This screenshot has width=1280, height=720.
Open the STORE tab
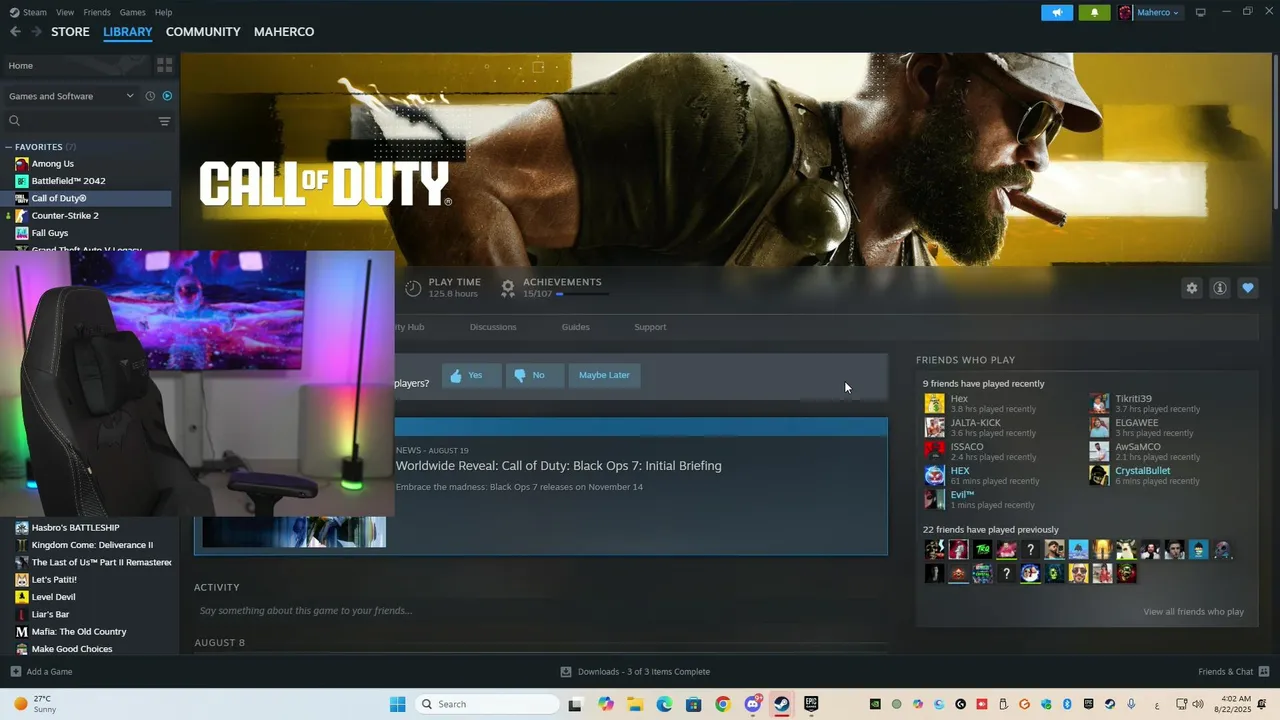(70, 32)
